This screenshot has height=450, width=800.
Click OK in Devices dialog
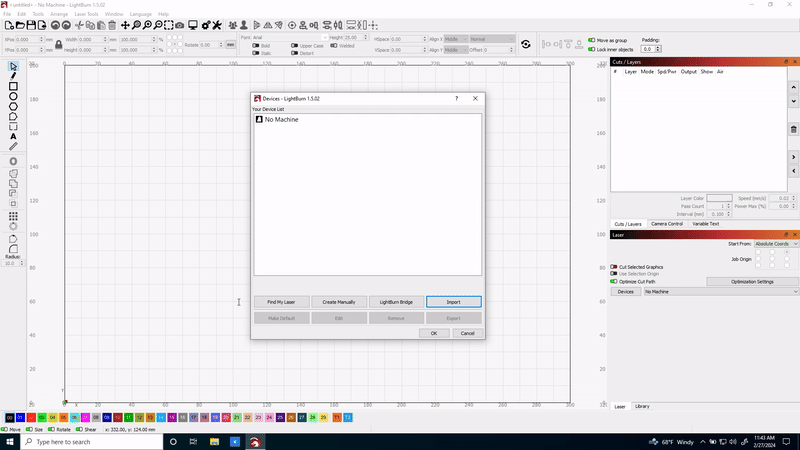pyautogui.click(x=434, y=333)
